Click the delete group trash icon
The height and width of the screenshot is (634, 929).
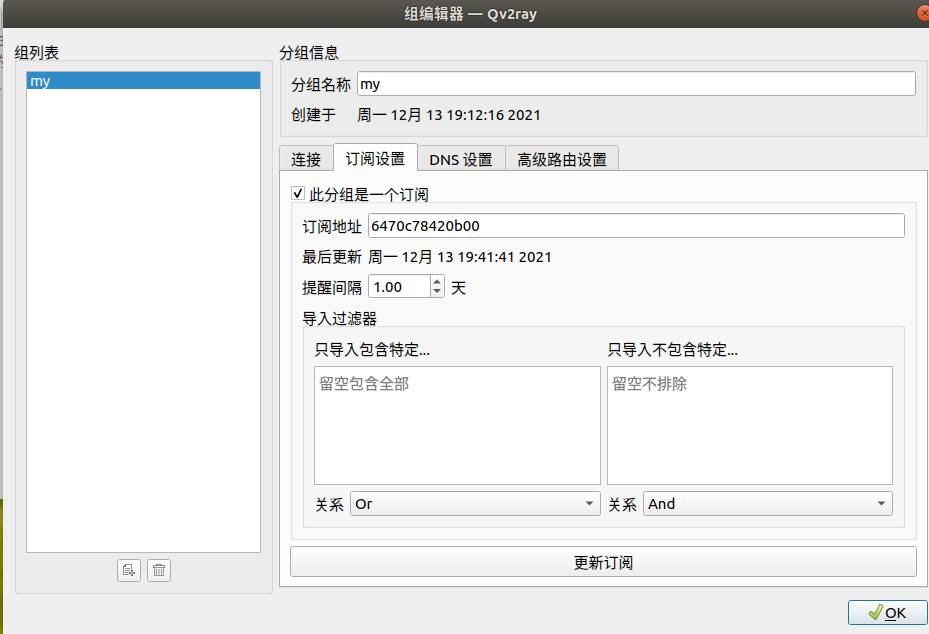tap(159, 571)
